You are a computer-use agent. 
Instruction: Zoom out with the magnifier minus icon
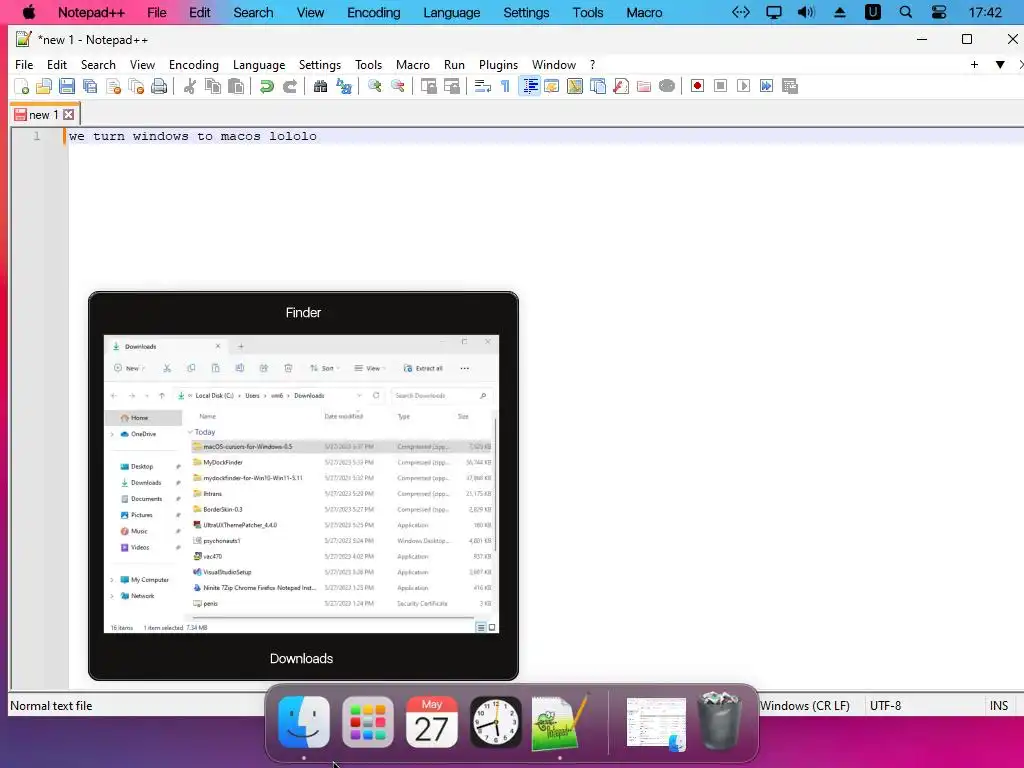397,86
